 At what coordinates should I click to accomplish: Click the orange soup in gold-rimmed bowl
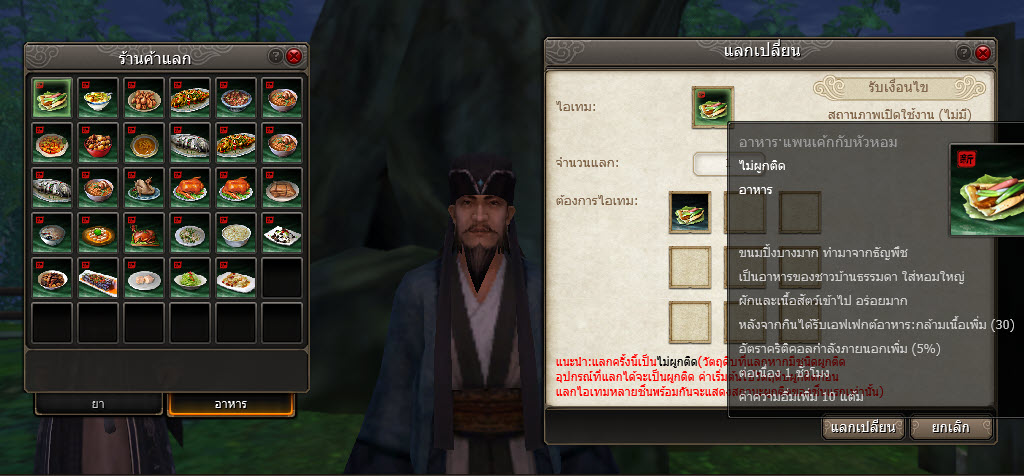[x=144, y=143]
